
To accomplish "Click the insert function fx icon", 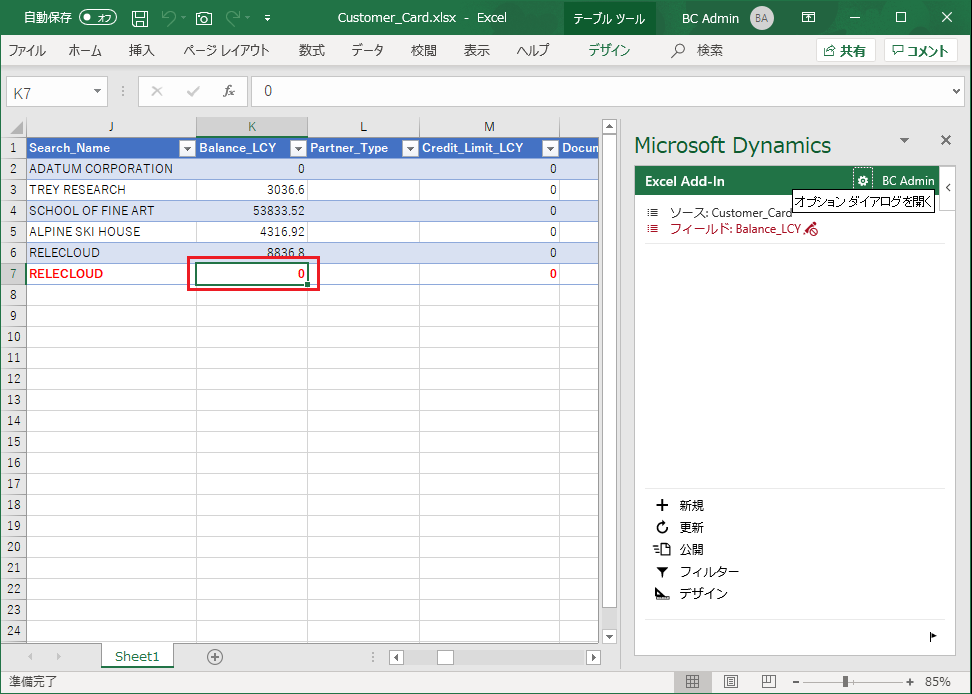I will point(229,92).
